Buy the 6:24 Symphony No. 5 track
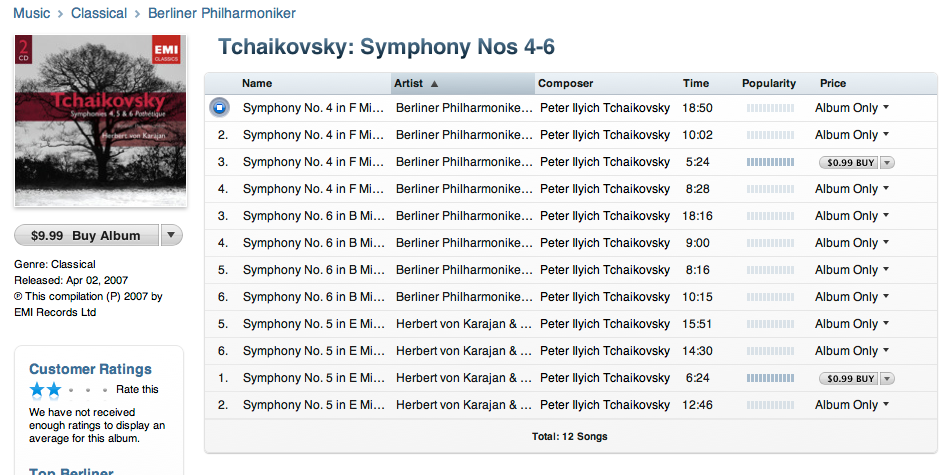Screen dimensions: 950x475 pos(848,379)
